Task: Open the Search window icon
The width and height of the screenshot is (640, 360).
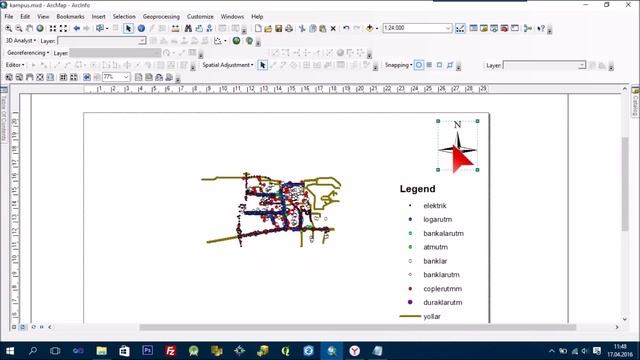Action: coord(494,29)
